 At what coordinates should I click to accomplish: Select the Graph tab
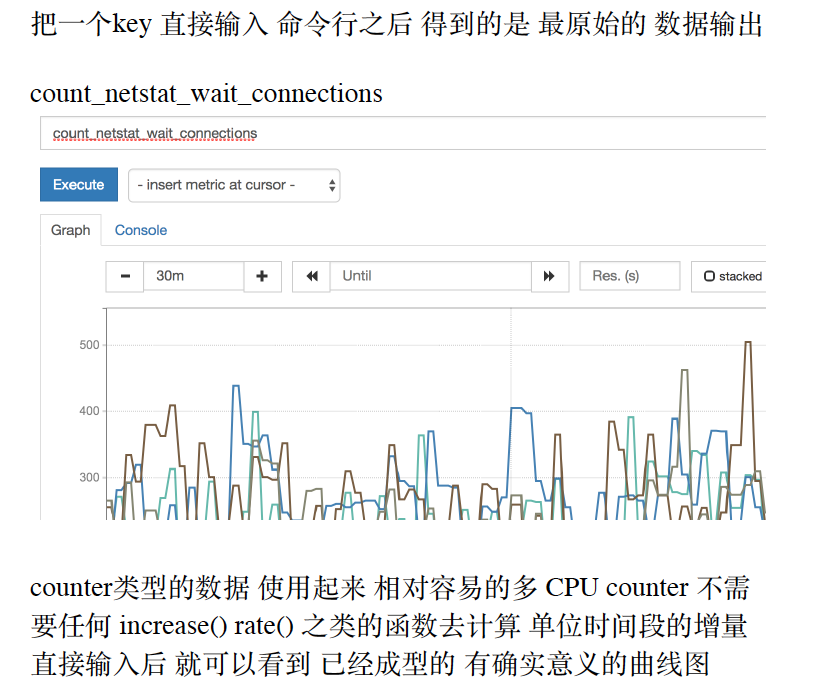tap(70, 230)
